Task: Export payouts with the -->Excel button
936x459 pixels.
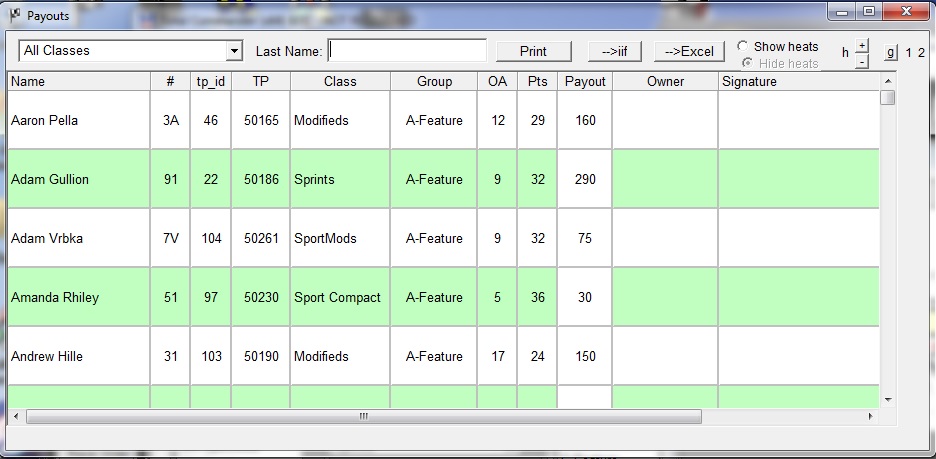Action: tap(689, 51)
